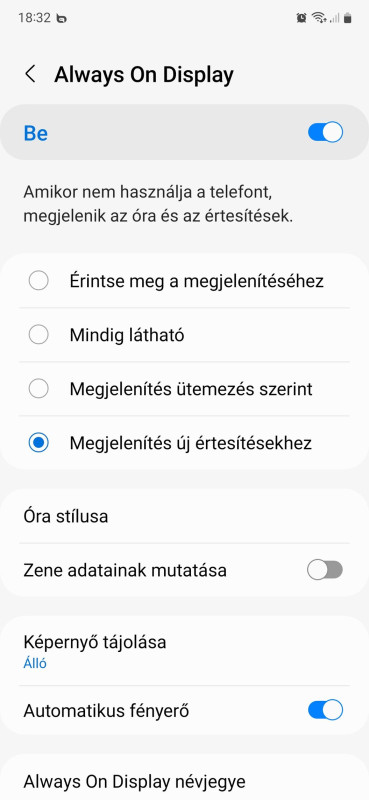Tap the Be label in the header

[36, 133]
